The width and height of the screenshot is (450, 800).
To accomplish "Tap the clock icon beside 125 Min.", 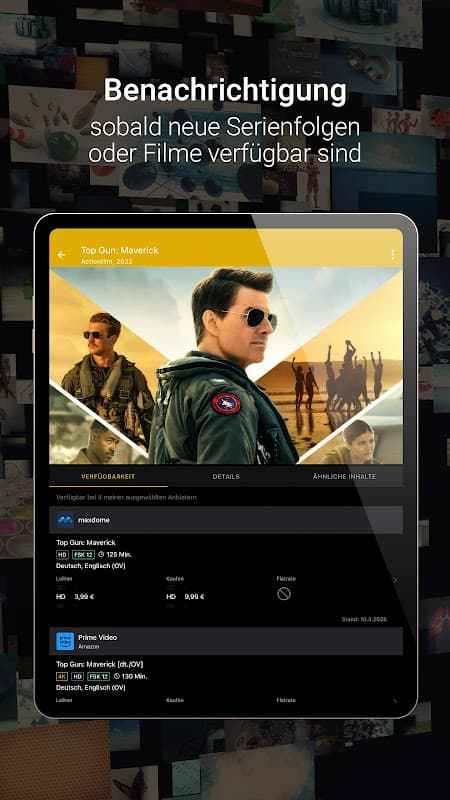I will [x=101, y=555].
